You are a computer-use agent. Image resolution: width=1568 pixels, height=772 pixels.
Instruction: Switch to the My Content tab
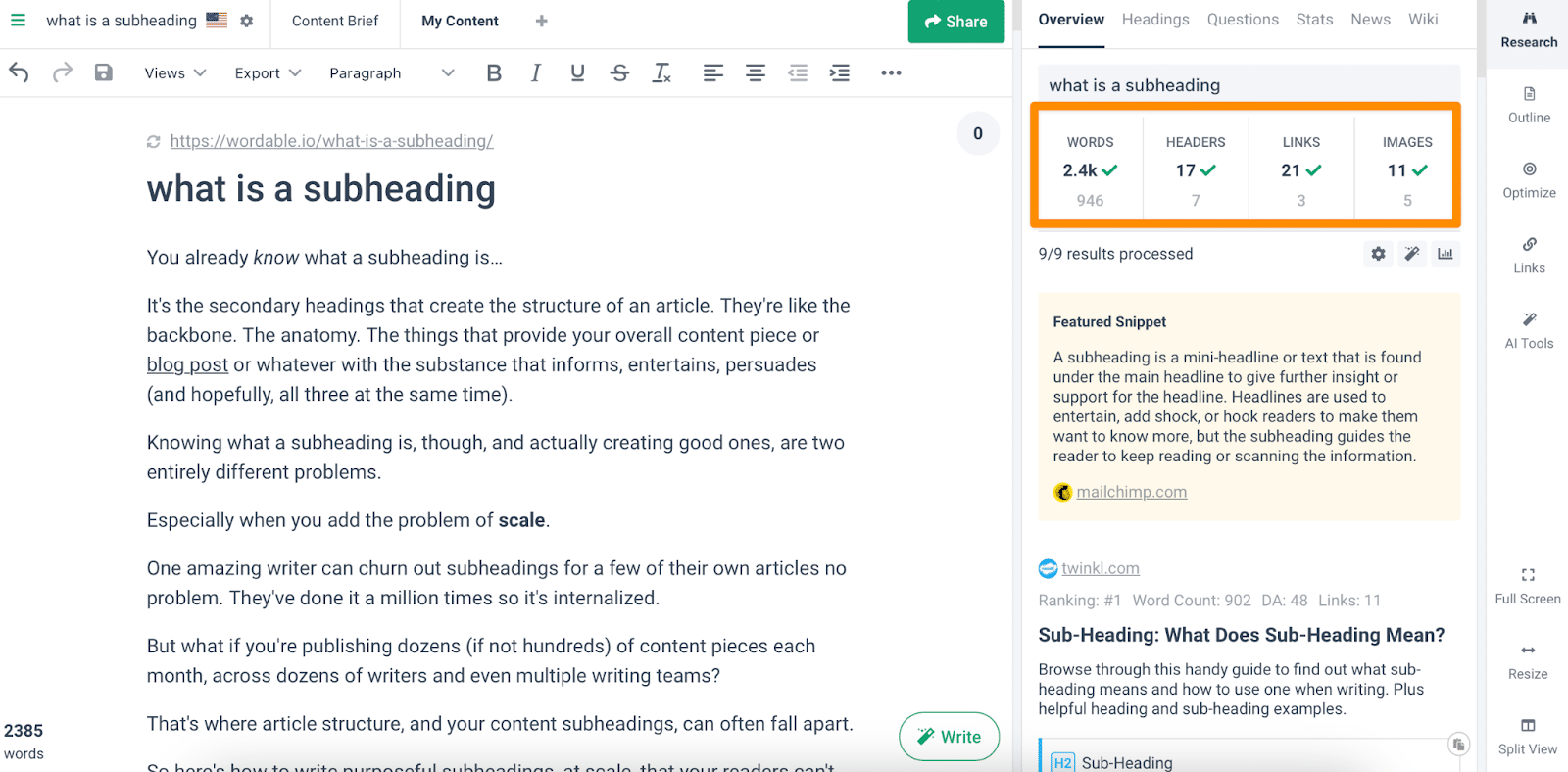(460, 21)
